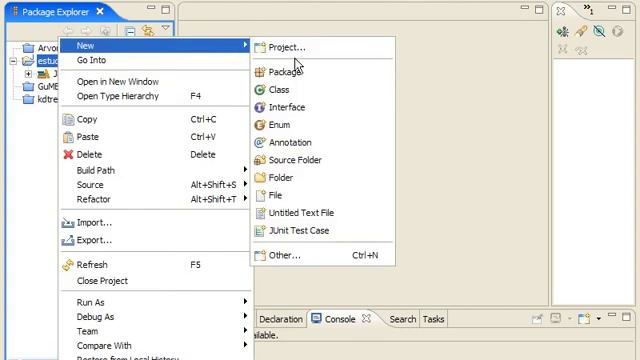The height and width of the screenshot is (360, 640).
Task: Expand the Build Path submenu
Action: [155, 170]
